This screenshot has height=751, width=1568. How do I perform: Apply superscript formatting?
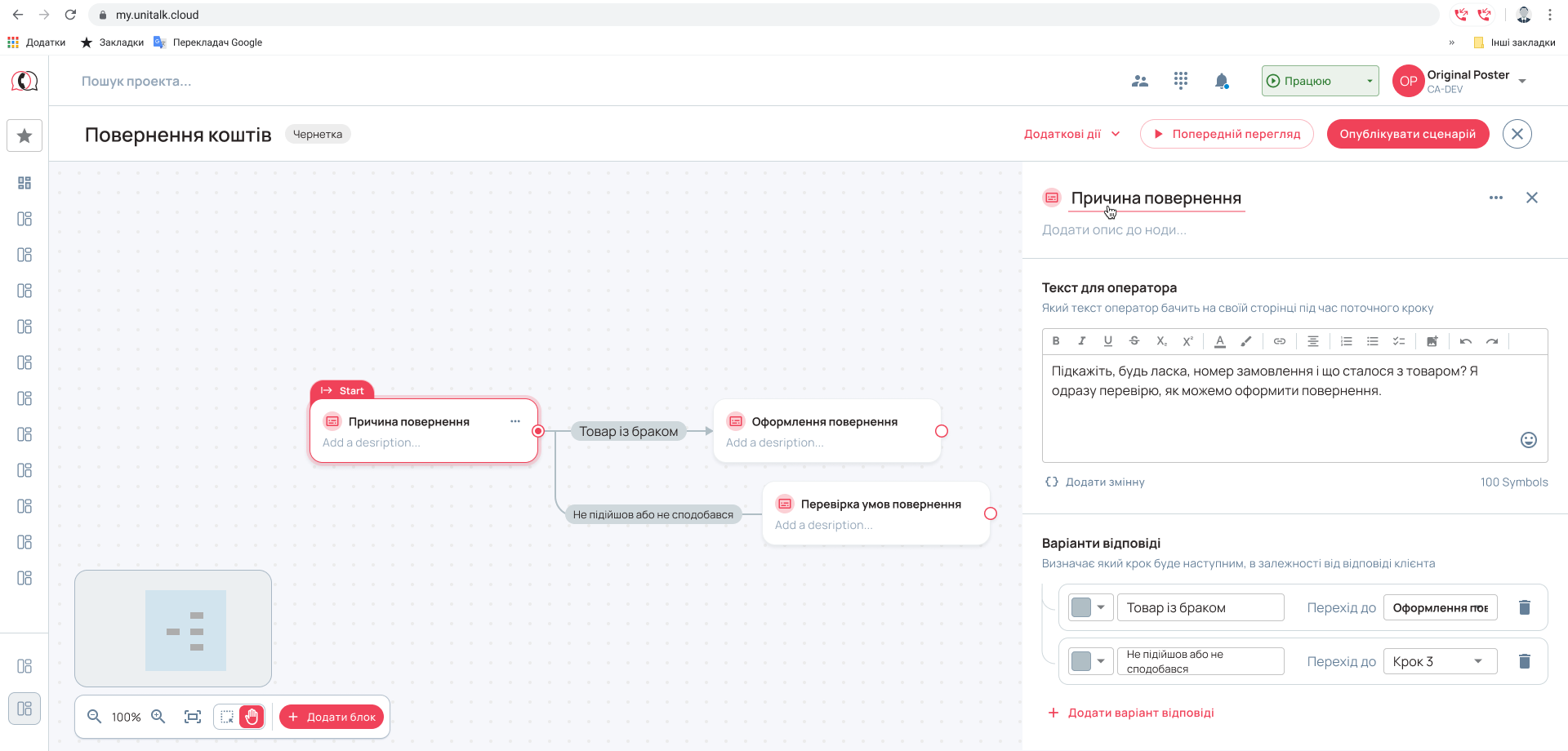pyautogui.click(x=1187, y=341)
